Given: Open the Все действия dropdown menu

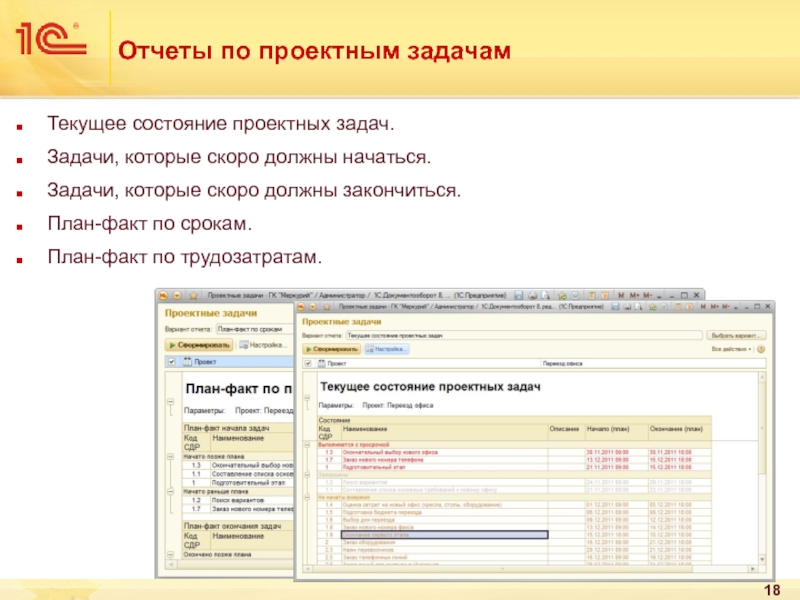Looking at the screenshot, I should (x=732, y=349).
